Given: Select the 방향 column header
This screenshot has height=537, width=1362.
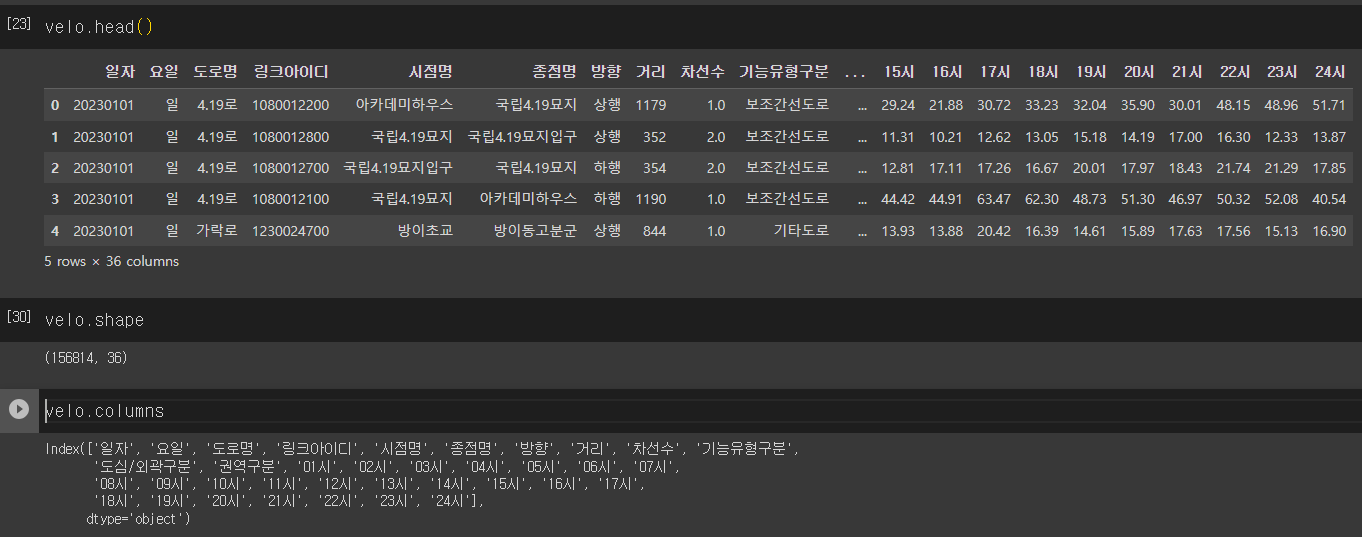Looking at the screenshot, I should 606,72.
